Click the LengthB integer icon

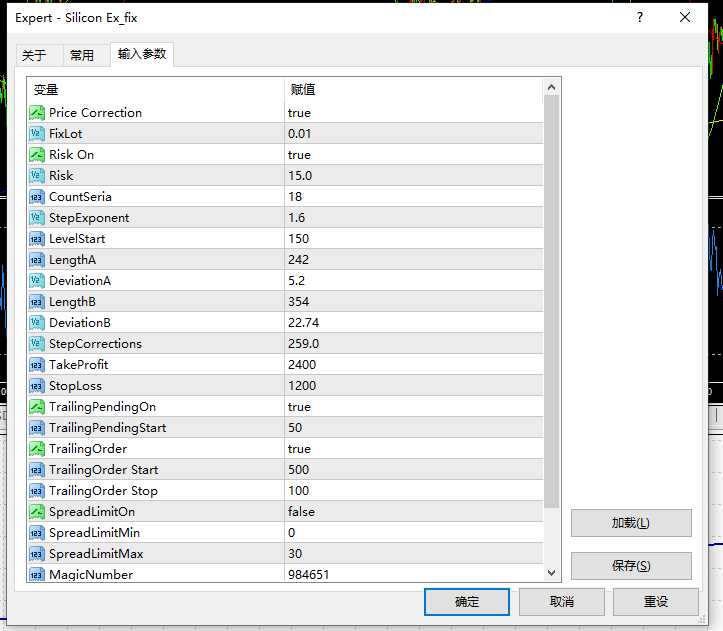(37, 302)
